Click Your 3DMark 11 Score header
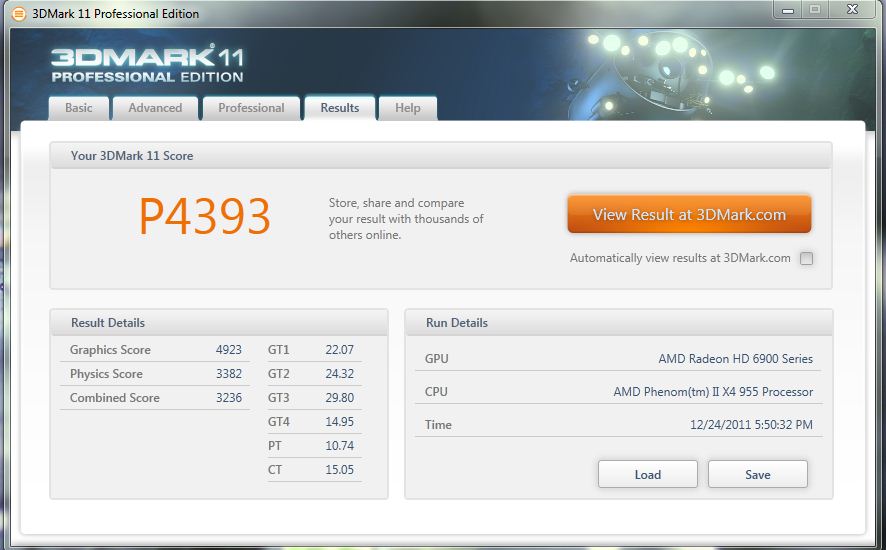Screen dimensions: 886x550 (x=441, y=155)
